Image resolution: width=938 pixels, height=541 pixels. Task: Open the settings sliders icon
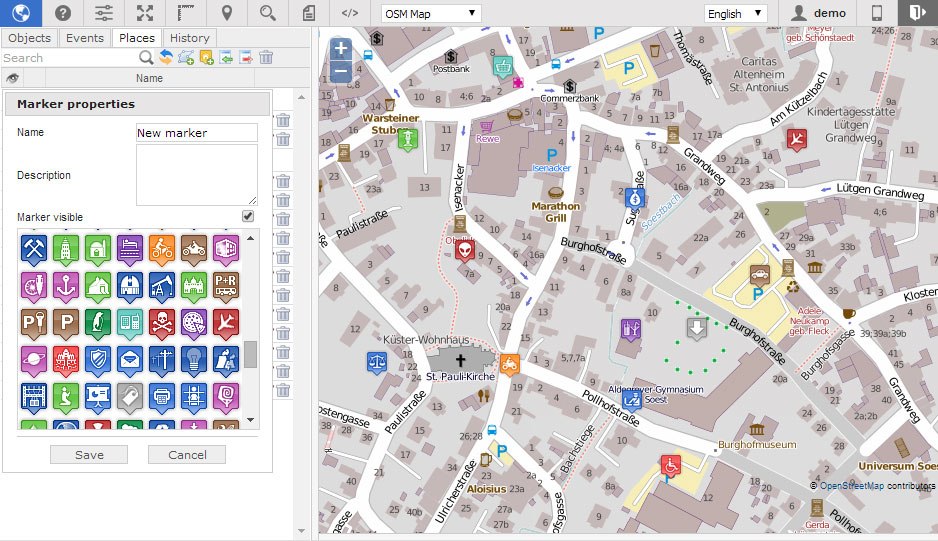pyautogui.click(x=104, y=13)
